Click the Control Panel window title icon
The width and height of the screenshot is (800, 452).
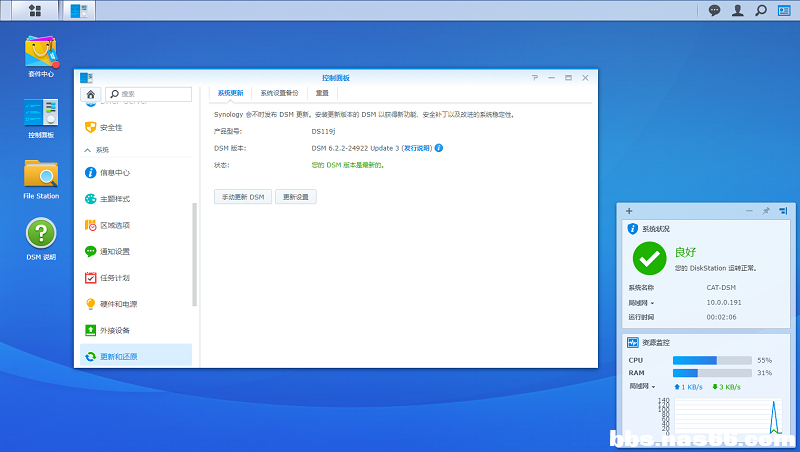click(x=86, y=78)
